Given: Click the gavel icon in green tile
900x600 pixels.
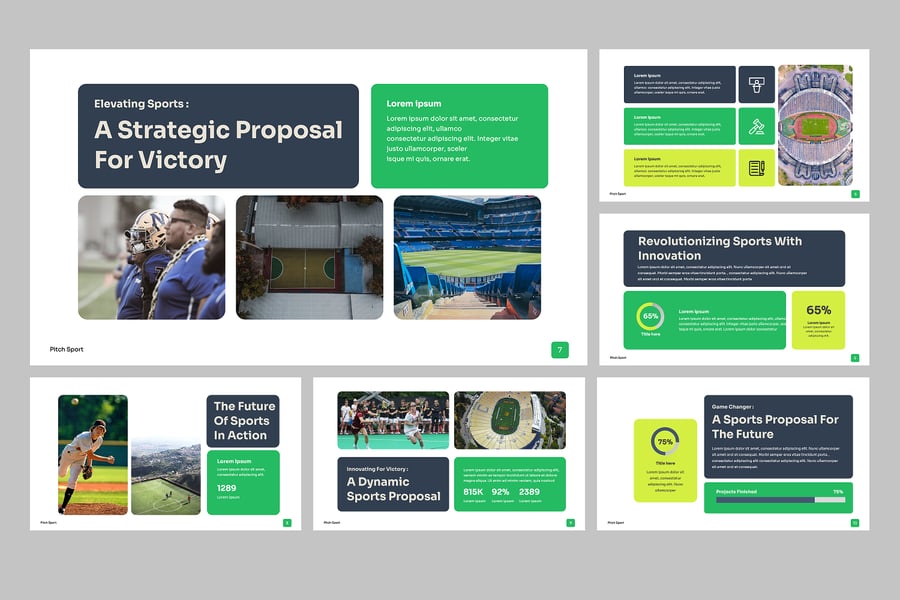Looking at the screenshot, I should (x=757, y=127).
